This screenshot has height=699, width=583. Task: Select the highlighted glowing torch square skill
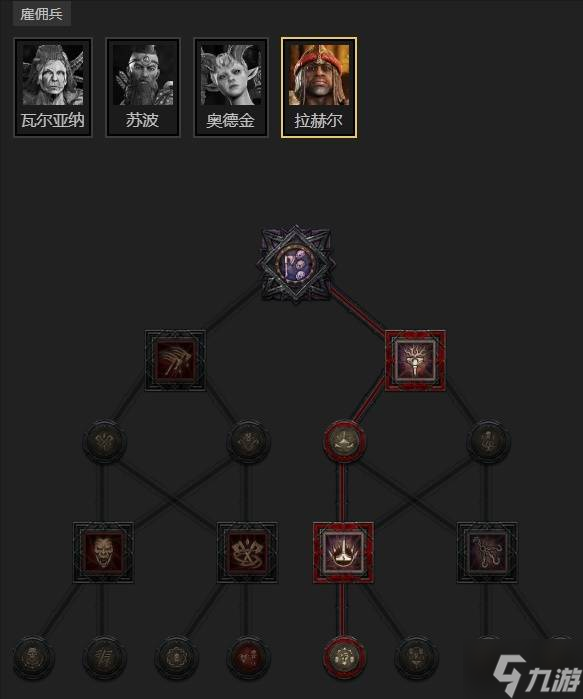(415, 361)
